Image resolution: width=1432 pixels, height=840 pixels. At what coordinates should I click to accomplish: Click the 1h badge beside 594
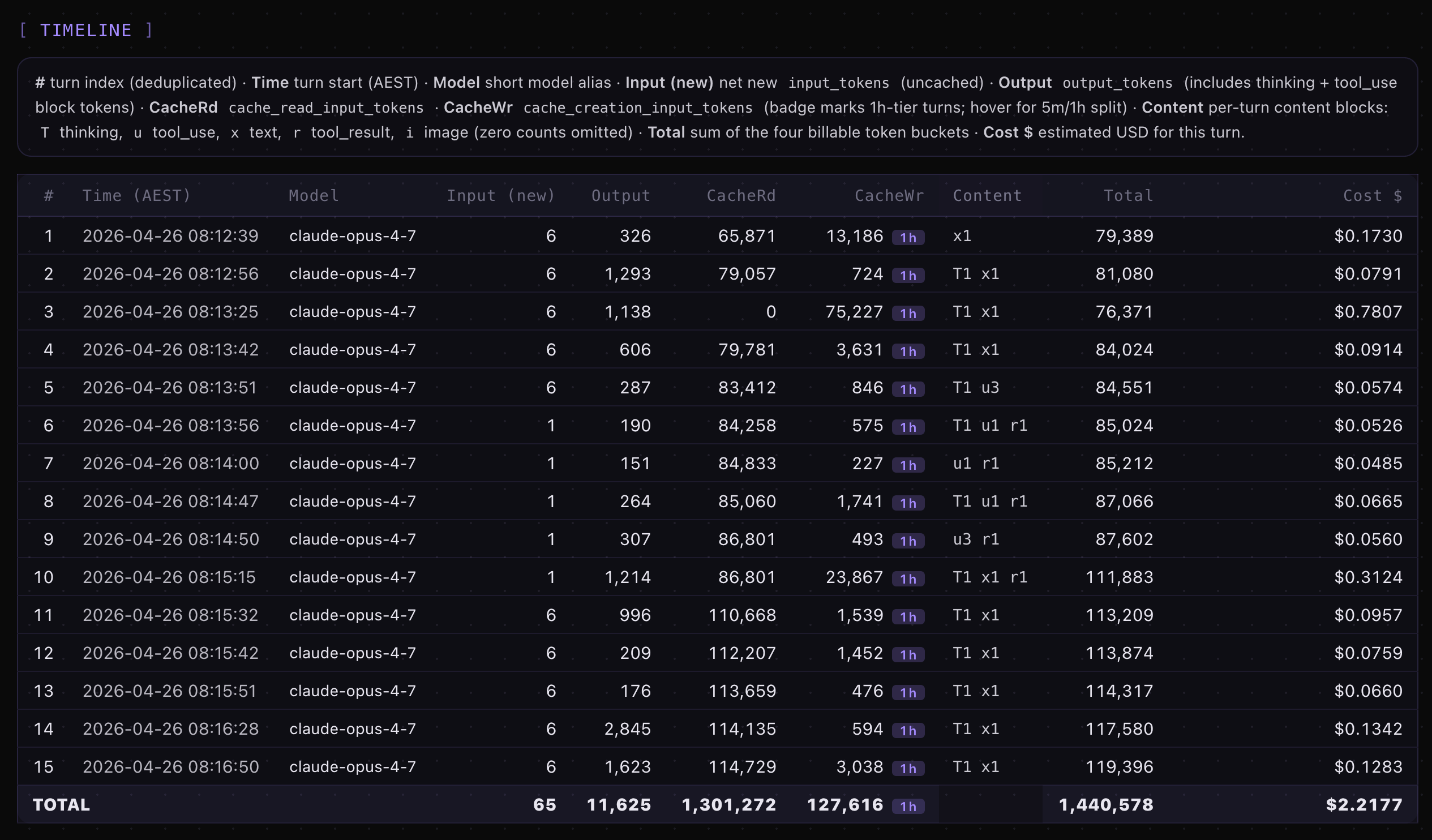(x=907, y=730)
